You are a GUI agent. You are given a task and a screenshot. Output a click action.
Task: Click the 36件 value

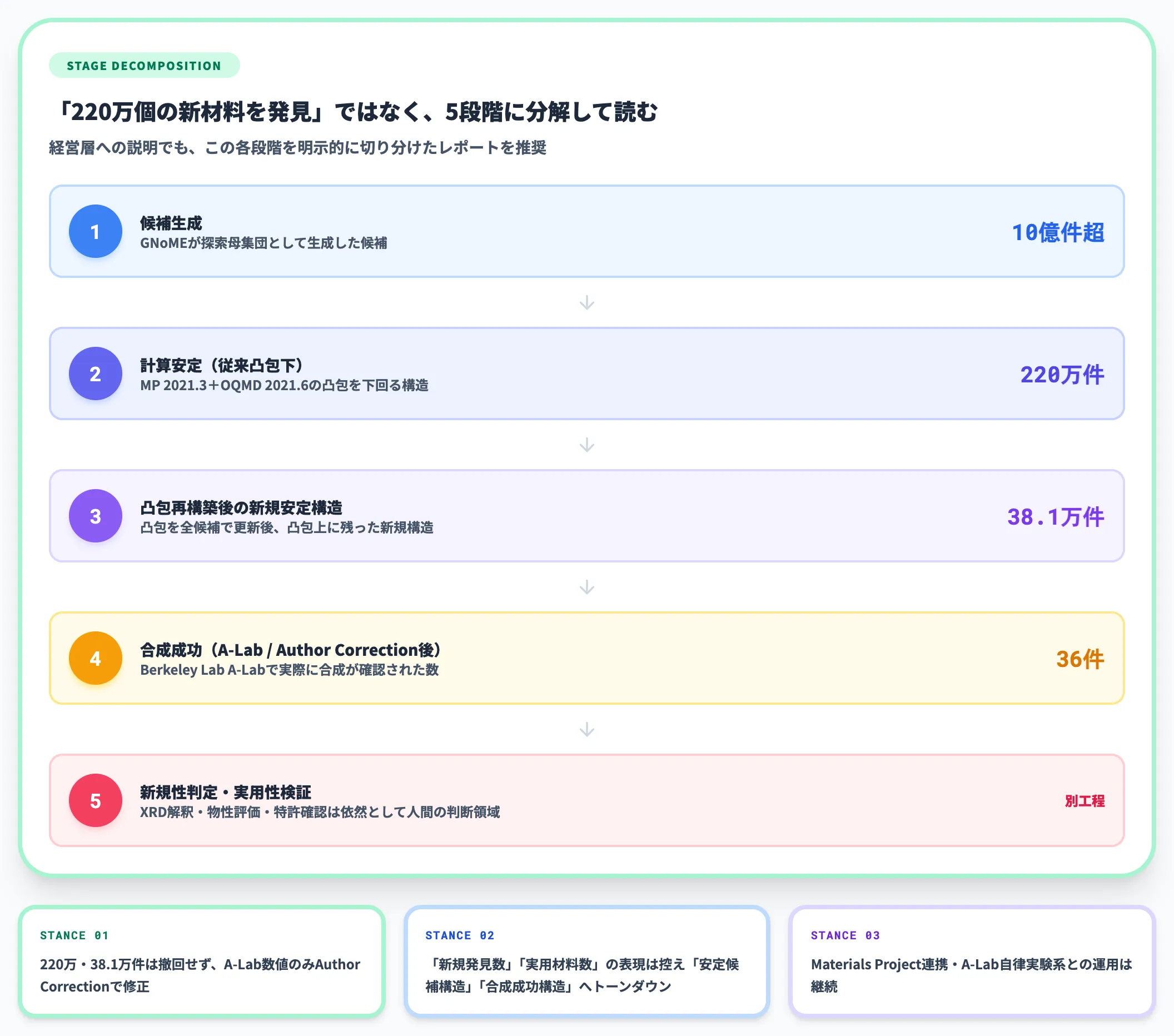pos(1081,659)
